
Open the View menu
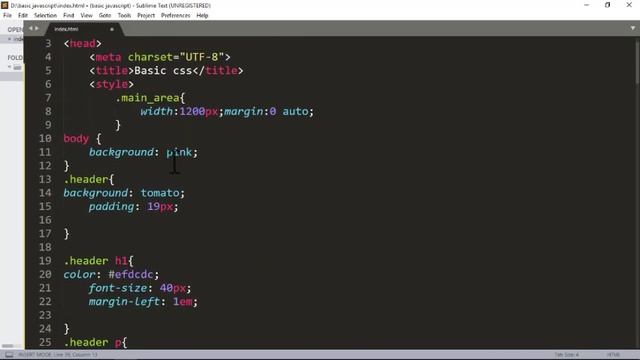[87, 16]
